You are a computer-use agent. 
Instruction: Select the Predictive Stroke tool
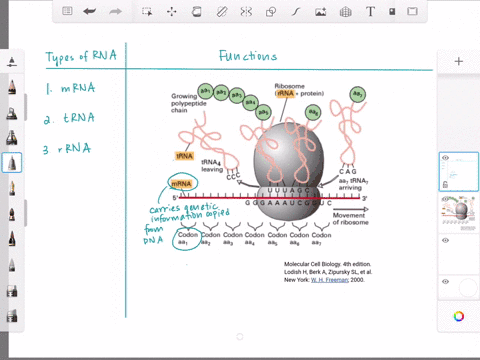(x=296, y=12)
